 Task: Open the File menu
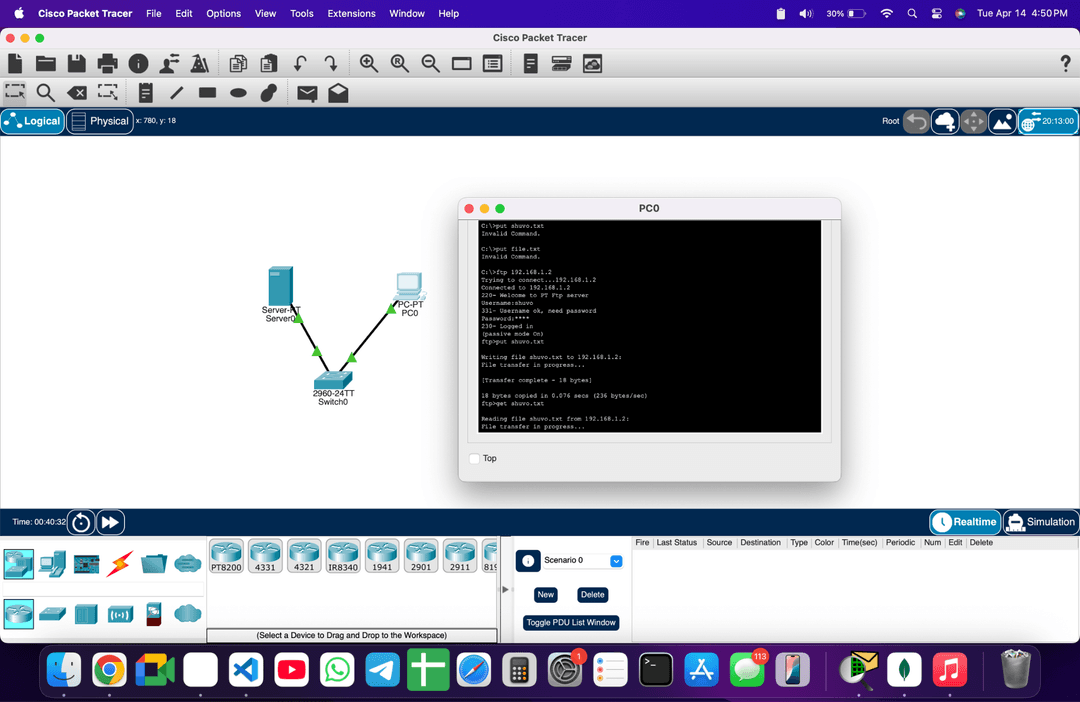pyautogui.click(x=154, y=13)
